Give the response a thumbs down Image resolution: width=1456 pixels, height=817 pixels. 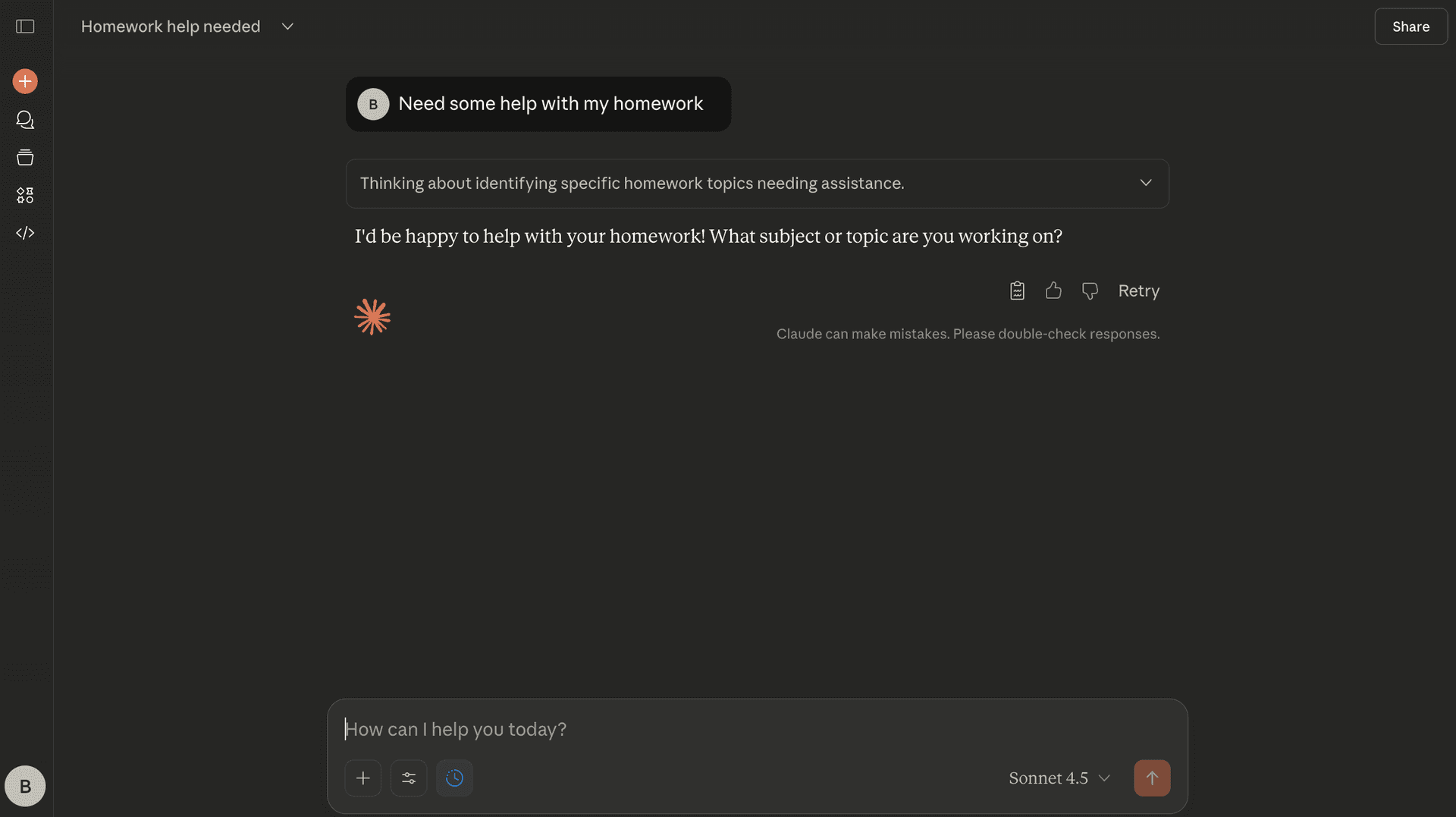1090,291
